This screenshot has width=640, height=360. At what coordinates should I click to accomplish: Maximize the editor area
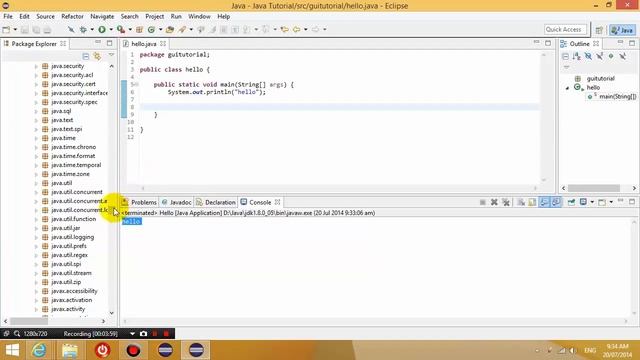tap(548, 43)
